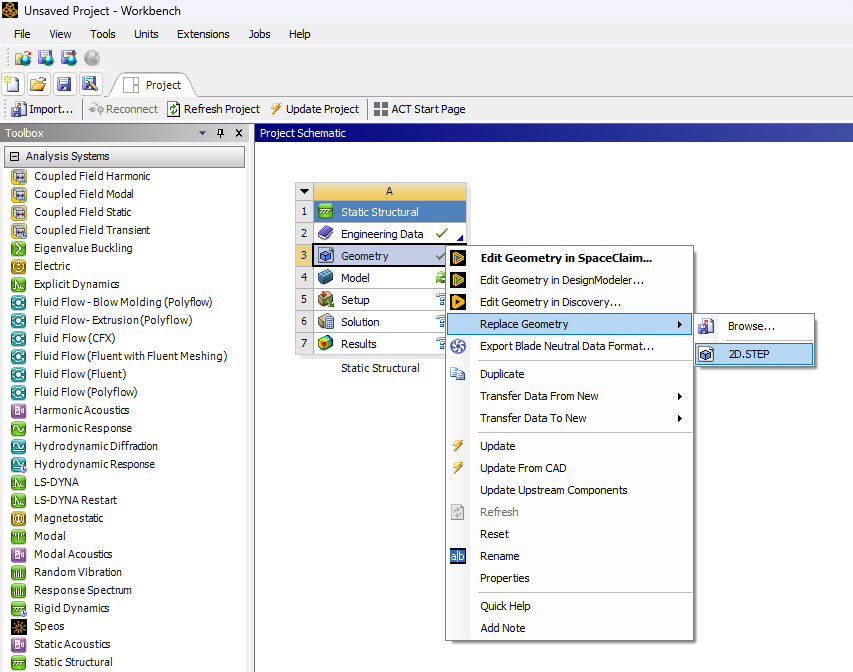Click the Update Project button
Viewport: 853px width, 672px height.
tap(314, 109)
